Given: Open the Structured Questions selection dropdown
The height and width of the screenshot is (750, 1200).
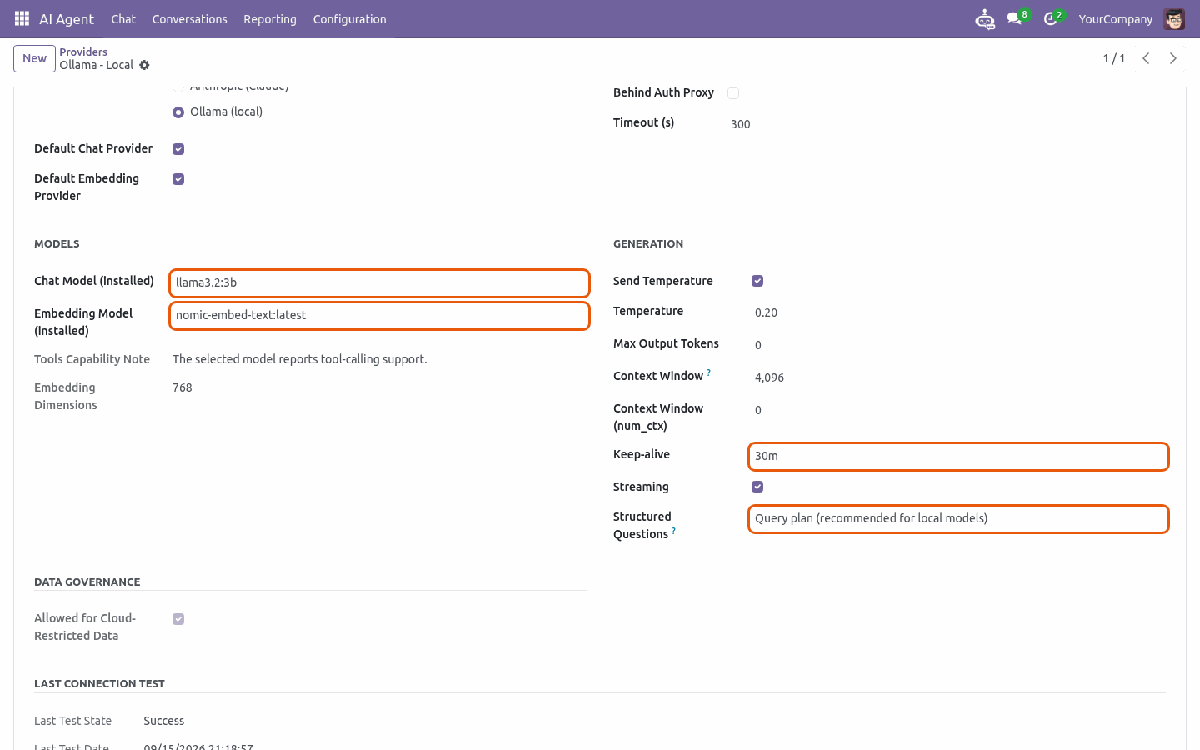Looking at the screenshot, I should click(958, 519).
